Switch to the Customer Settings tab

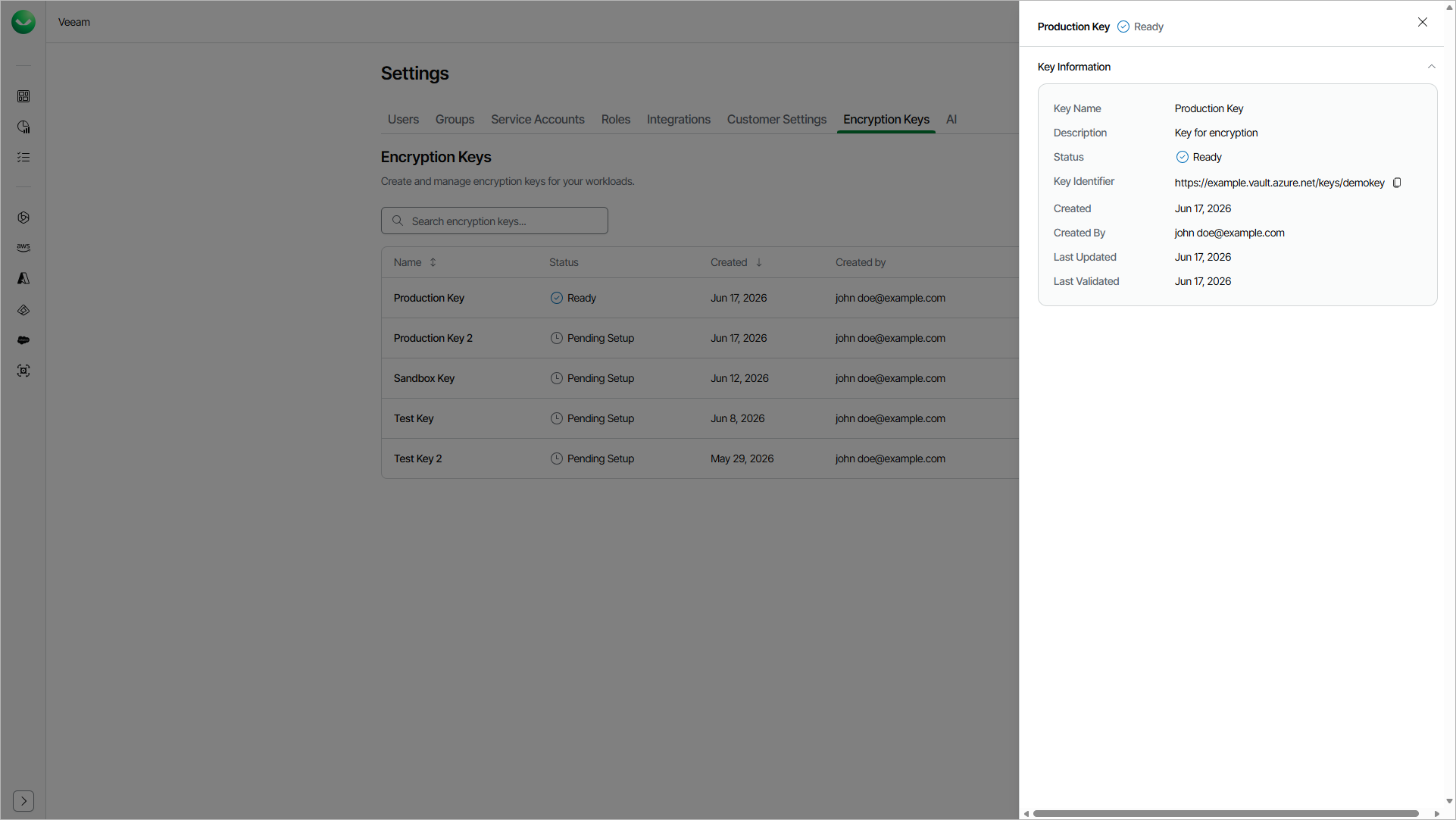pos(776,119)
